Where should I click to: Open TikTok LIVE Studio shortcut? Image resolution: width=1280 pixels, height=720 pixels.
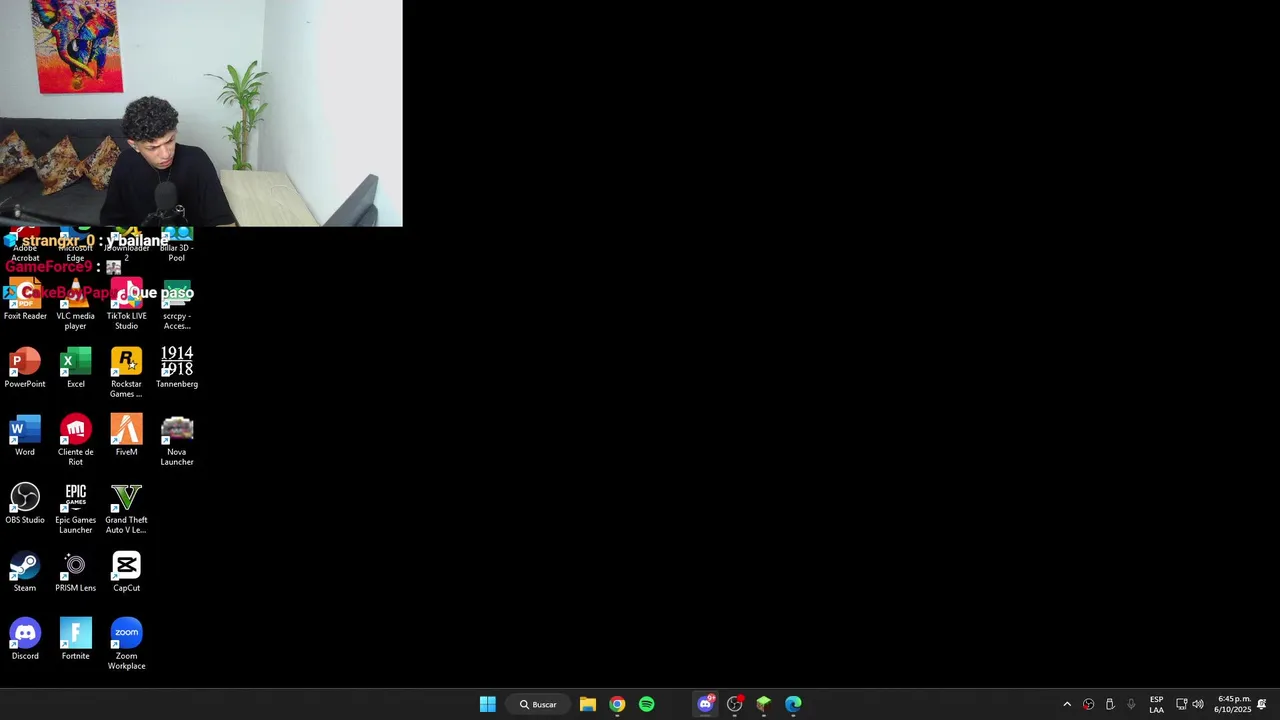pyautogui.click(x=126, y=305)
